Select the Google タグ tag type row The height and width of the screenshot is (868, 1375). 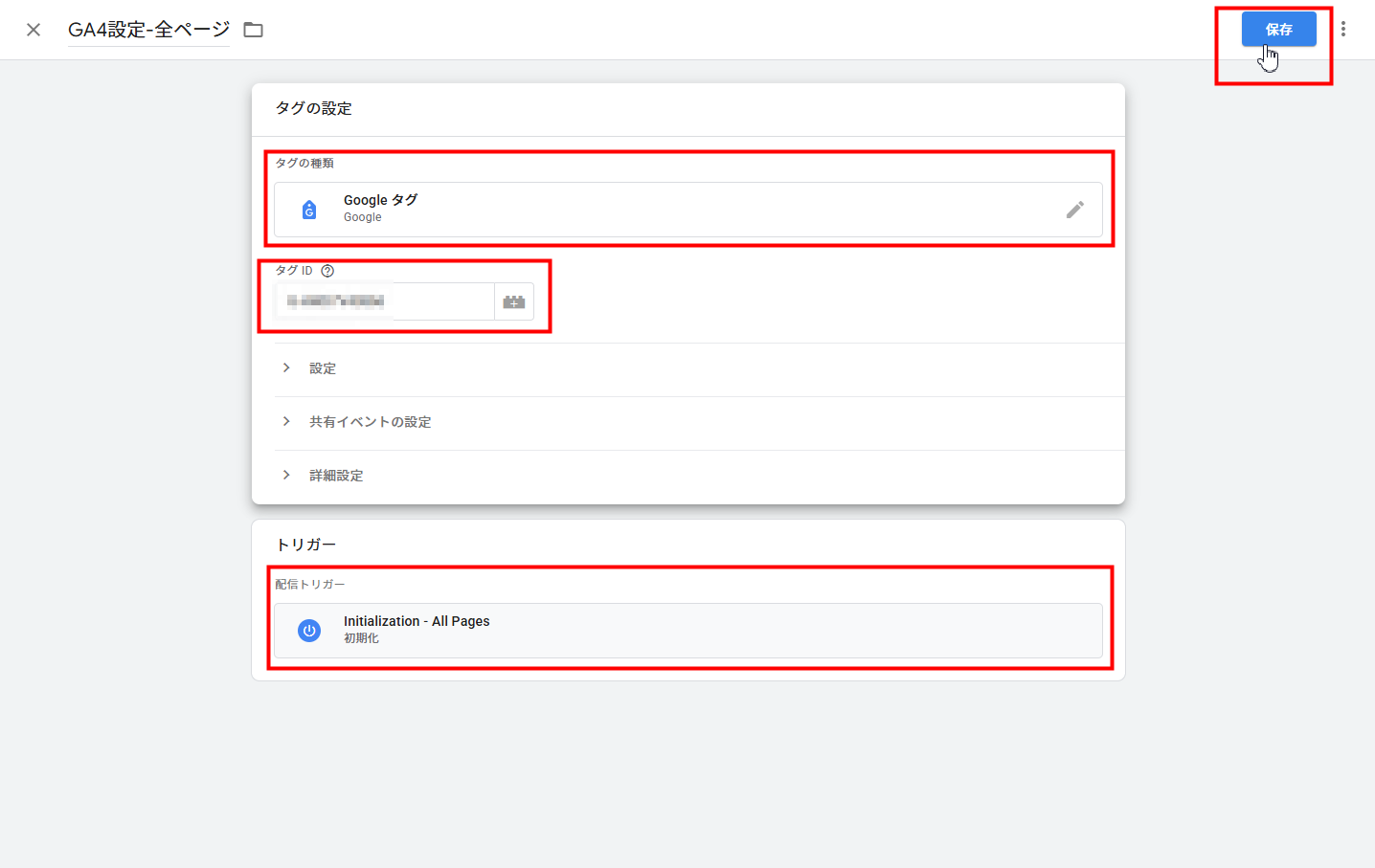(670, 210)
